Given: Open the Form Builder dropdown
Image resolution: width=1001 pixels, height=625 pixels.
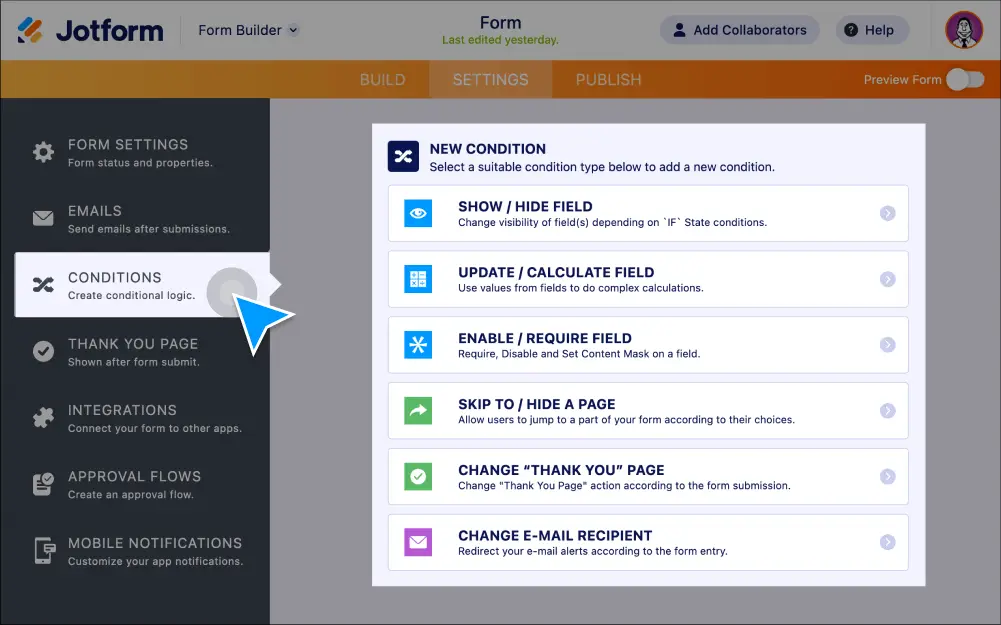Looking at the screenshot, I should [248, 30].
